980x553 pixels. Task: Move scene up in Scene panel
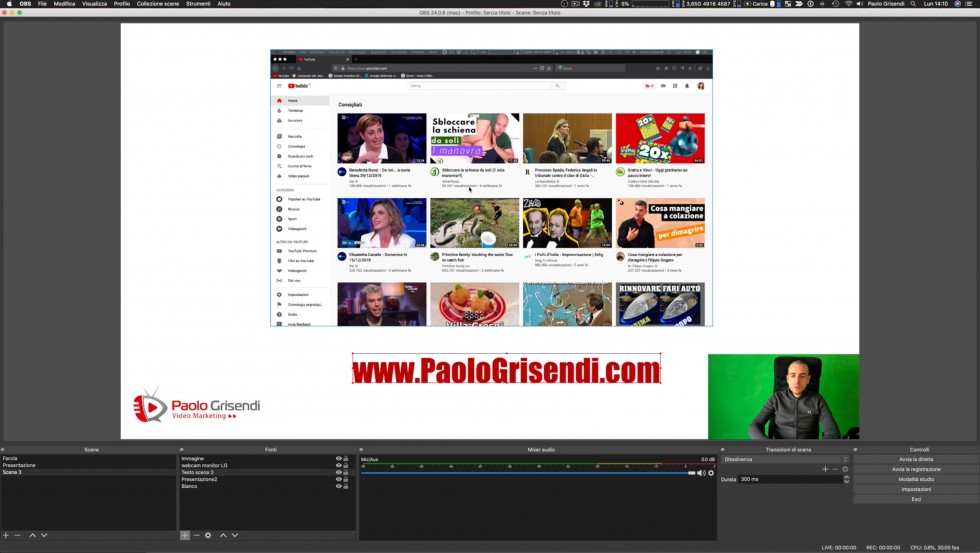(x=32, y=536)
